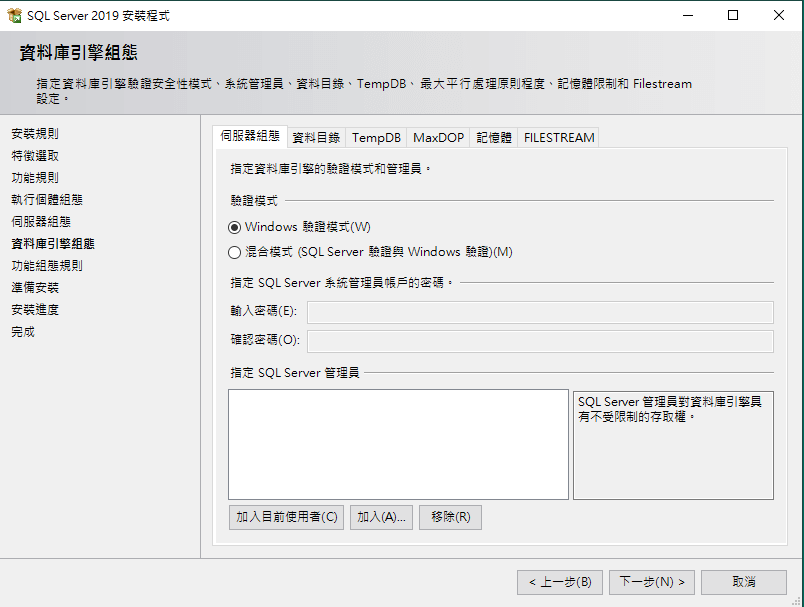Minimize the installer window
804x607 pixels.
pyautogui.click(x=687, y=15)
